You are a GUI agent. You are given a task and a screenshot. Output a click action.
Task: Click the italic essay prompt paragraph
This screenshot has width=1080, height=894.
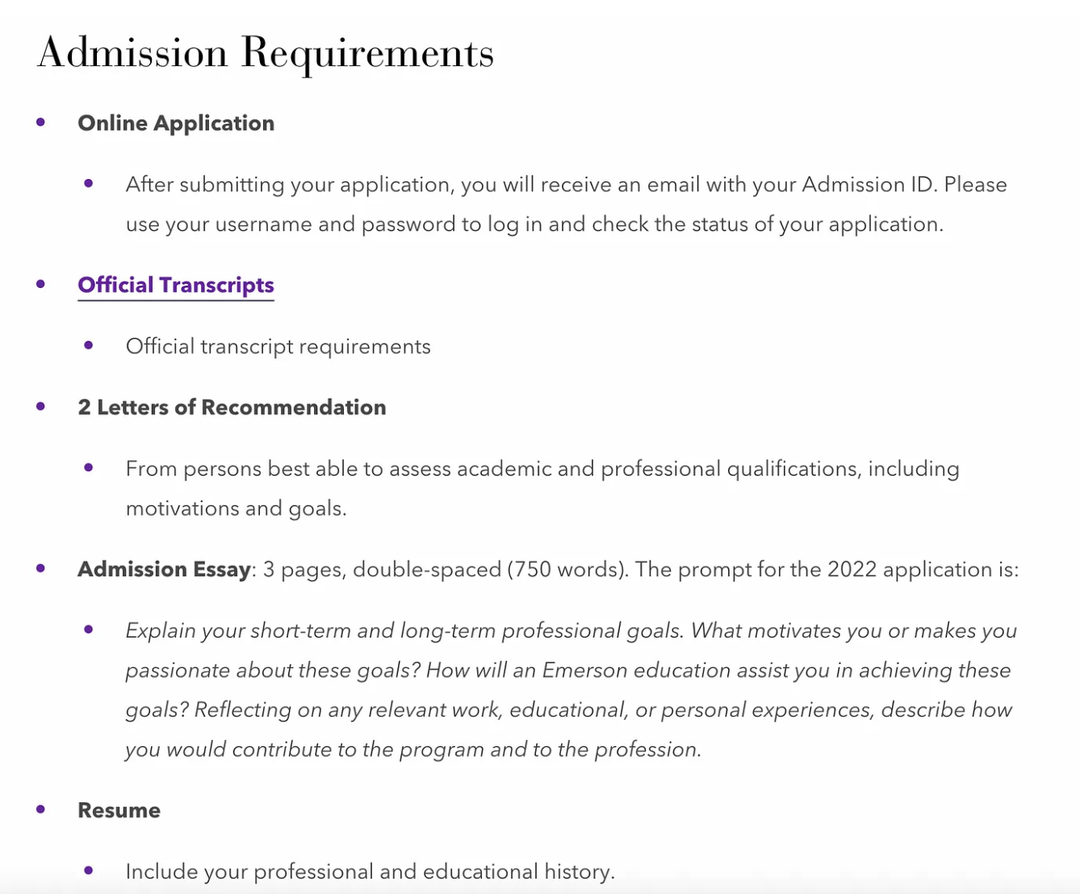571,690
